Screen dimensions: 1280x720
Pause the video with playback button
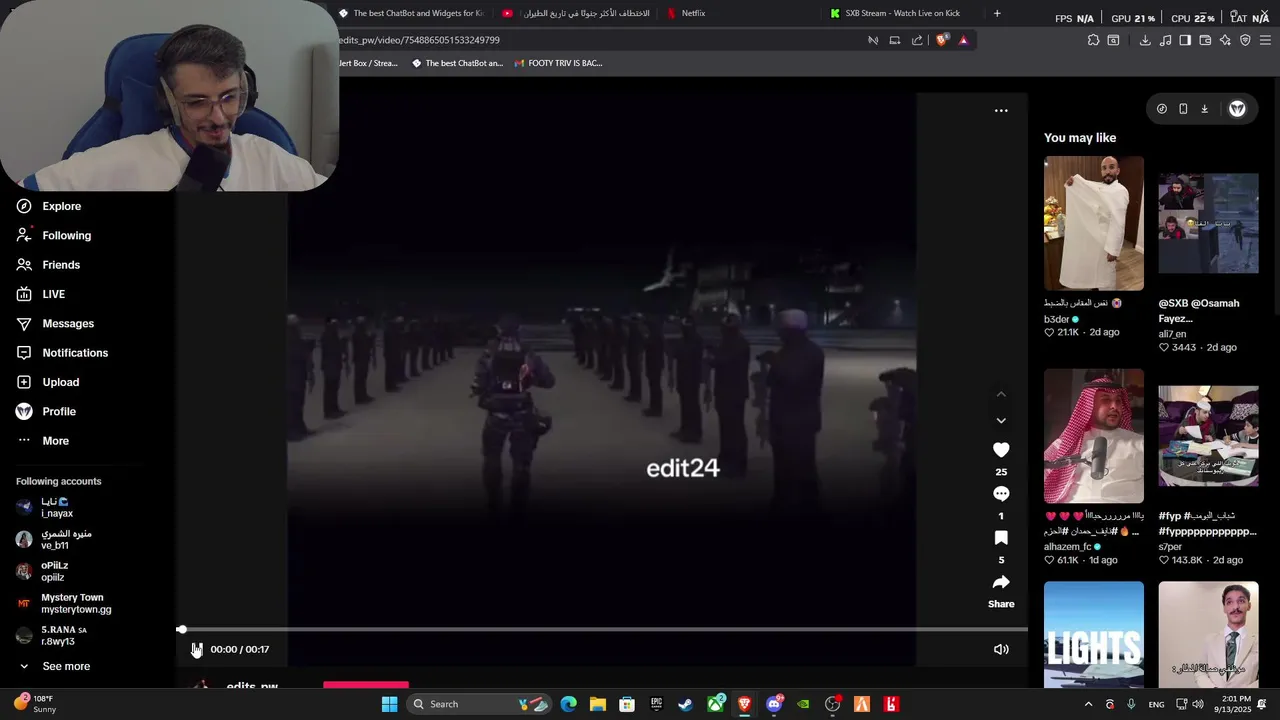coord(196,649)
